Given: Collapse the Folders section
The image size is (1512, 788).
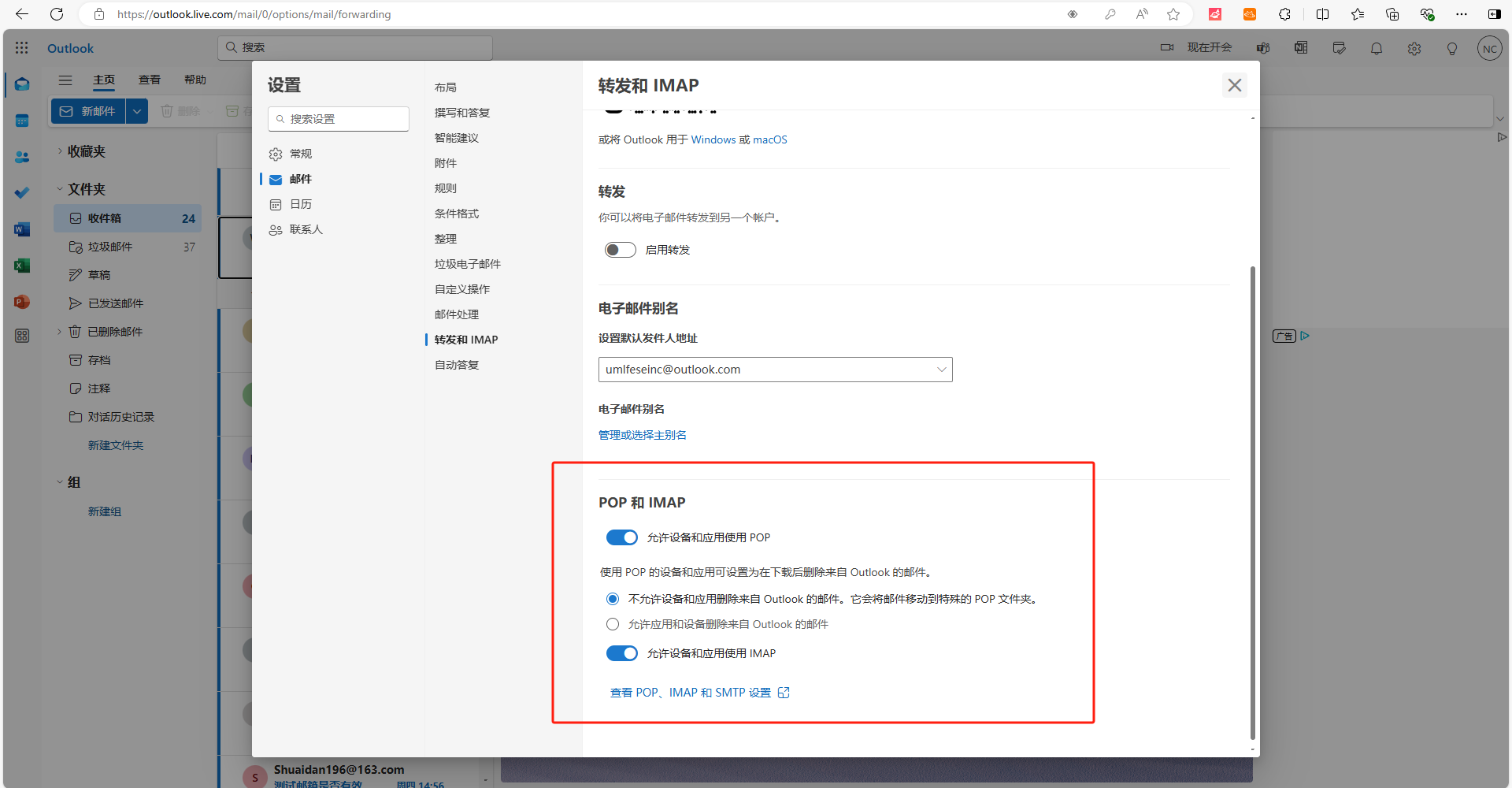Looking at the screenshot, I should 60,188.
